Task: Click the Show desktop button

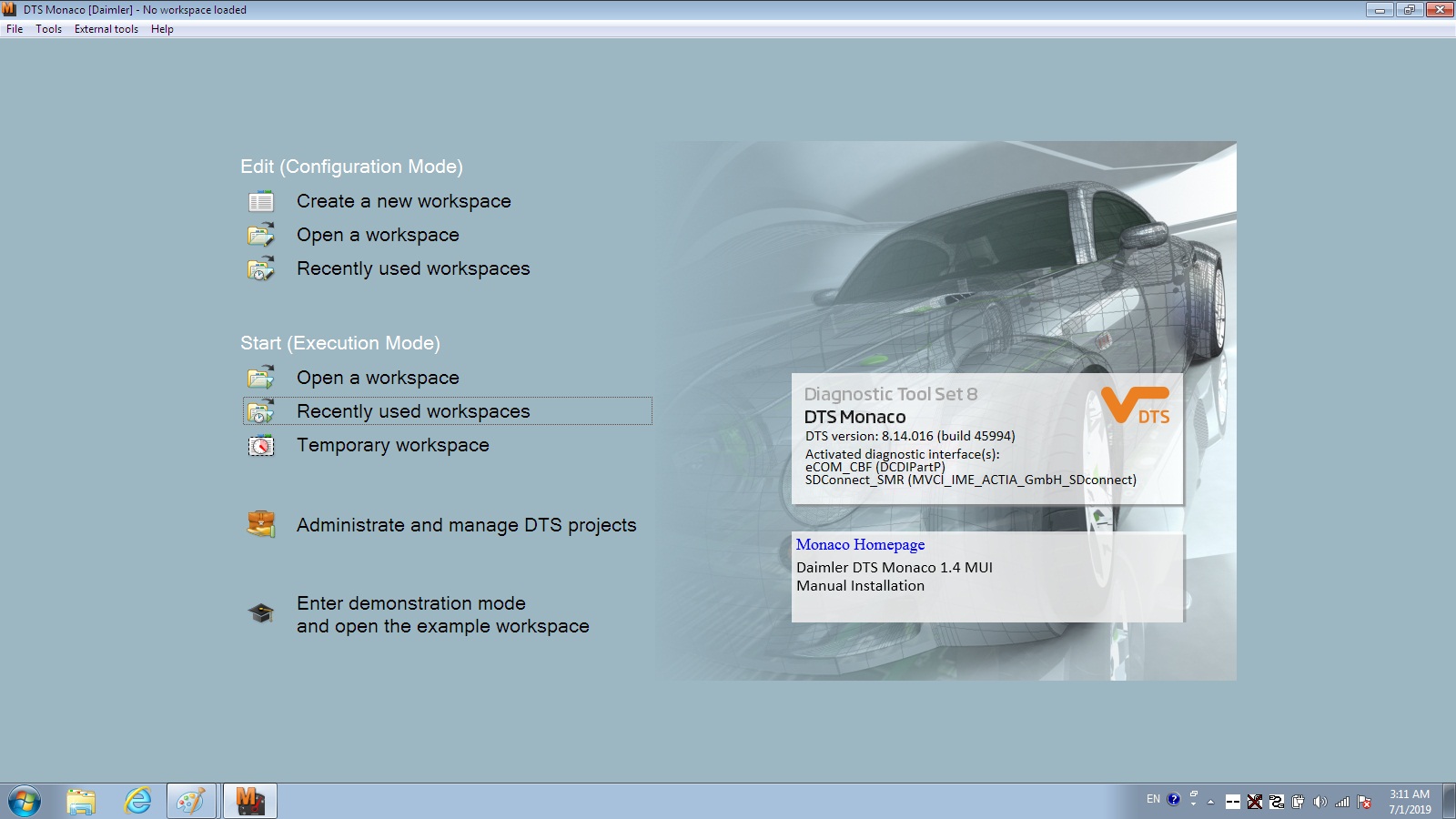Action: tap(1449, 802)
